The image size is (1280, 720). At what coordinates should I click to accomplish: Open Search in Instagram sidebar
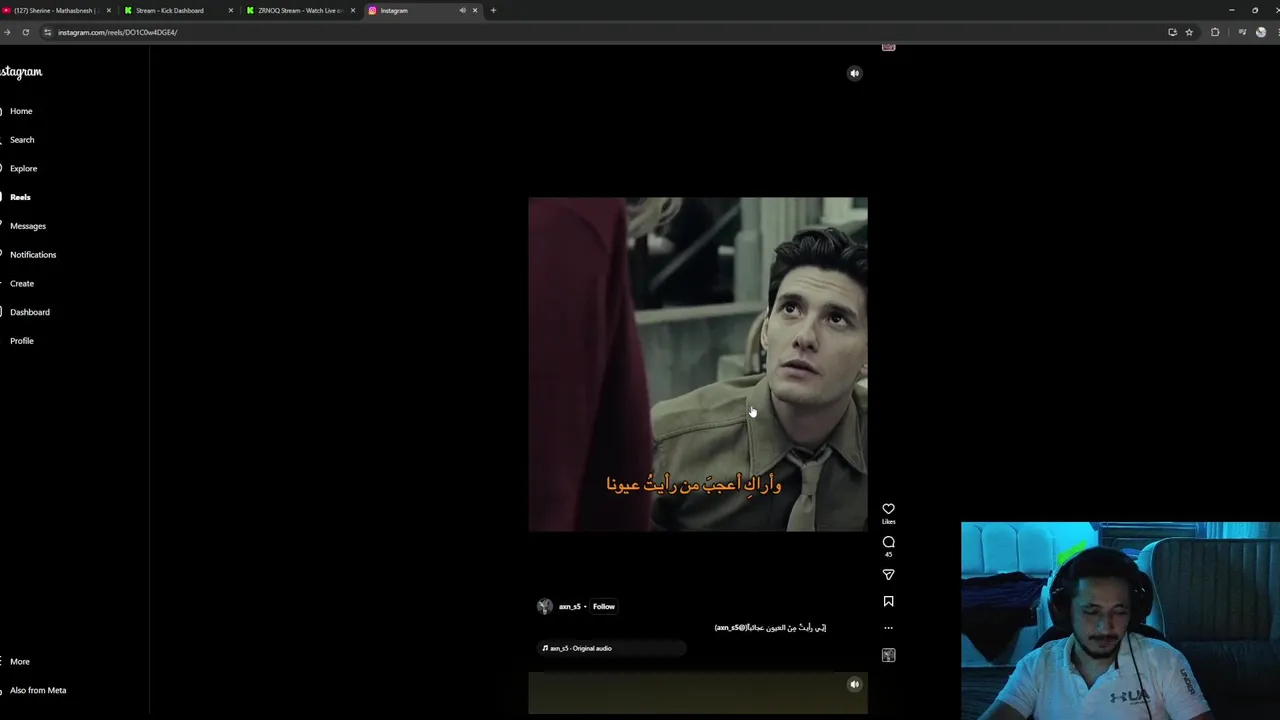click(x=22, y=140)
